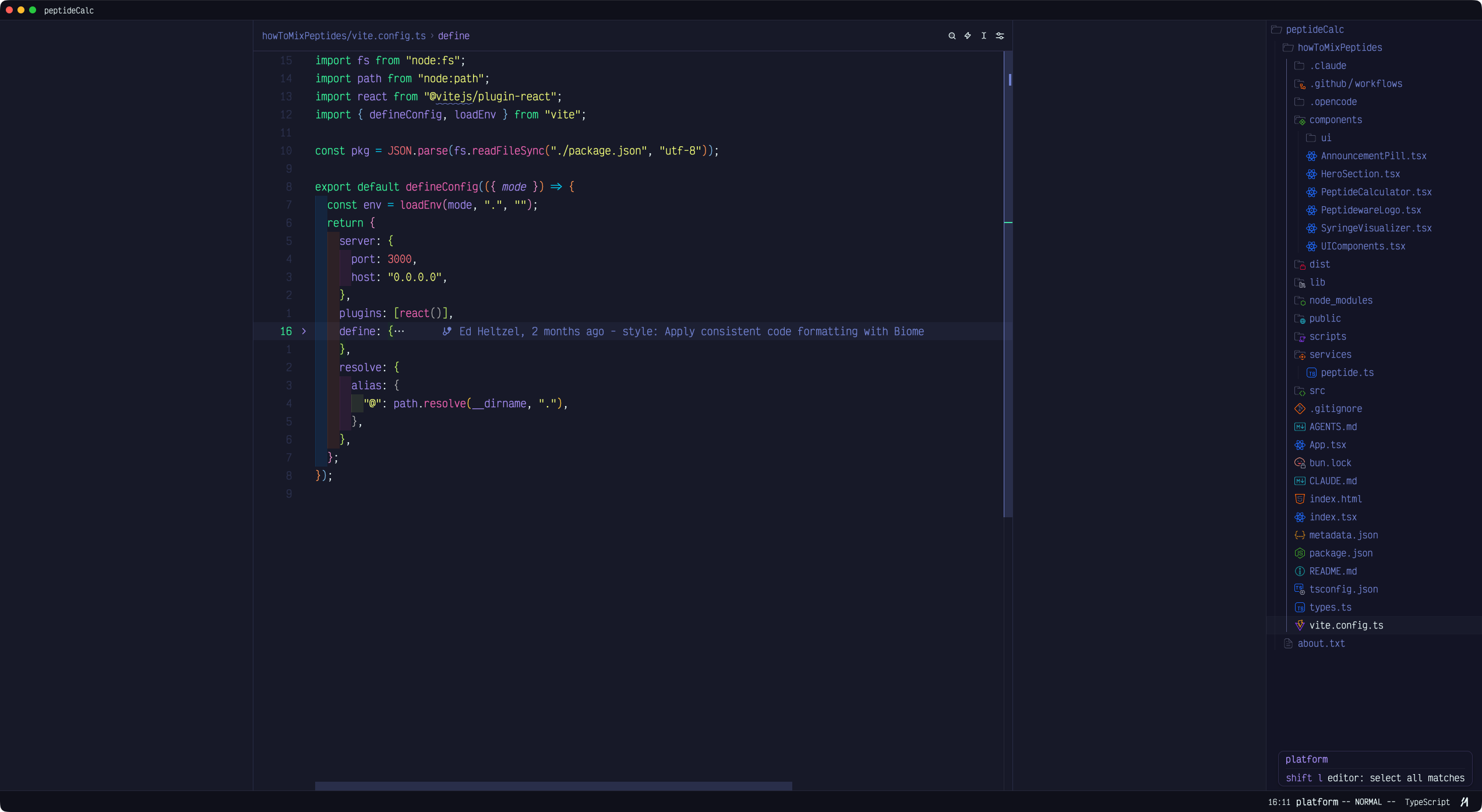Click the Node icon beside package.json

[1300, 553]
